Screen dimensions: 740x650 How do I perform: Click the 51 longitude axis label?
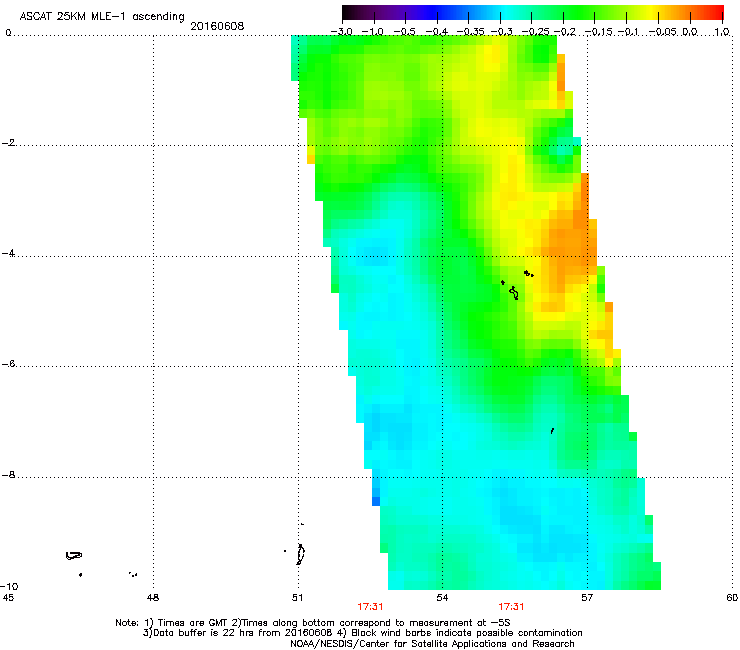coord(297,598)
